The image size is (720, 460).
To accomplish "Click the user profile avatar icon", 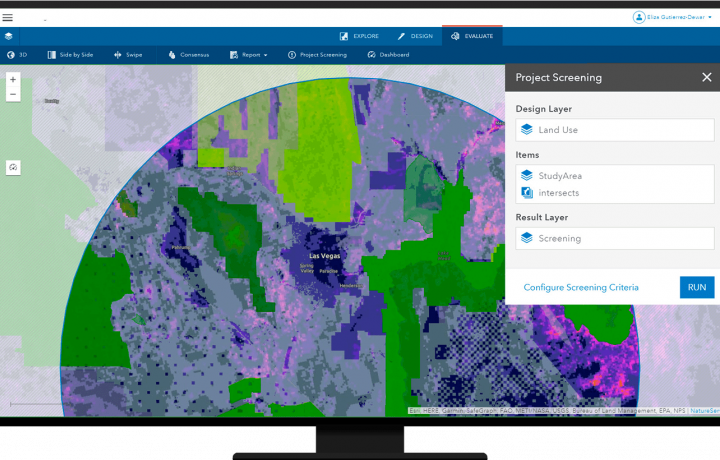I will 639,17.
